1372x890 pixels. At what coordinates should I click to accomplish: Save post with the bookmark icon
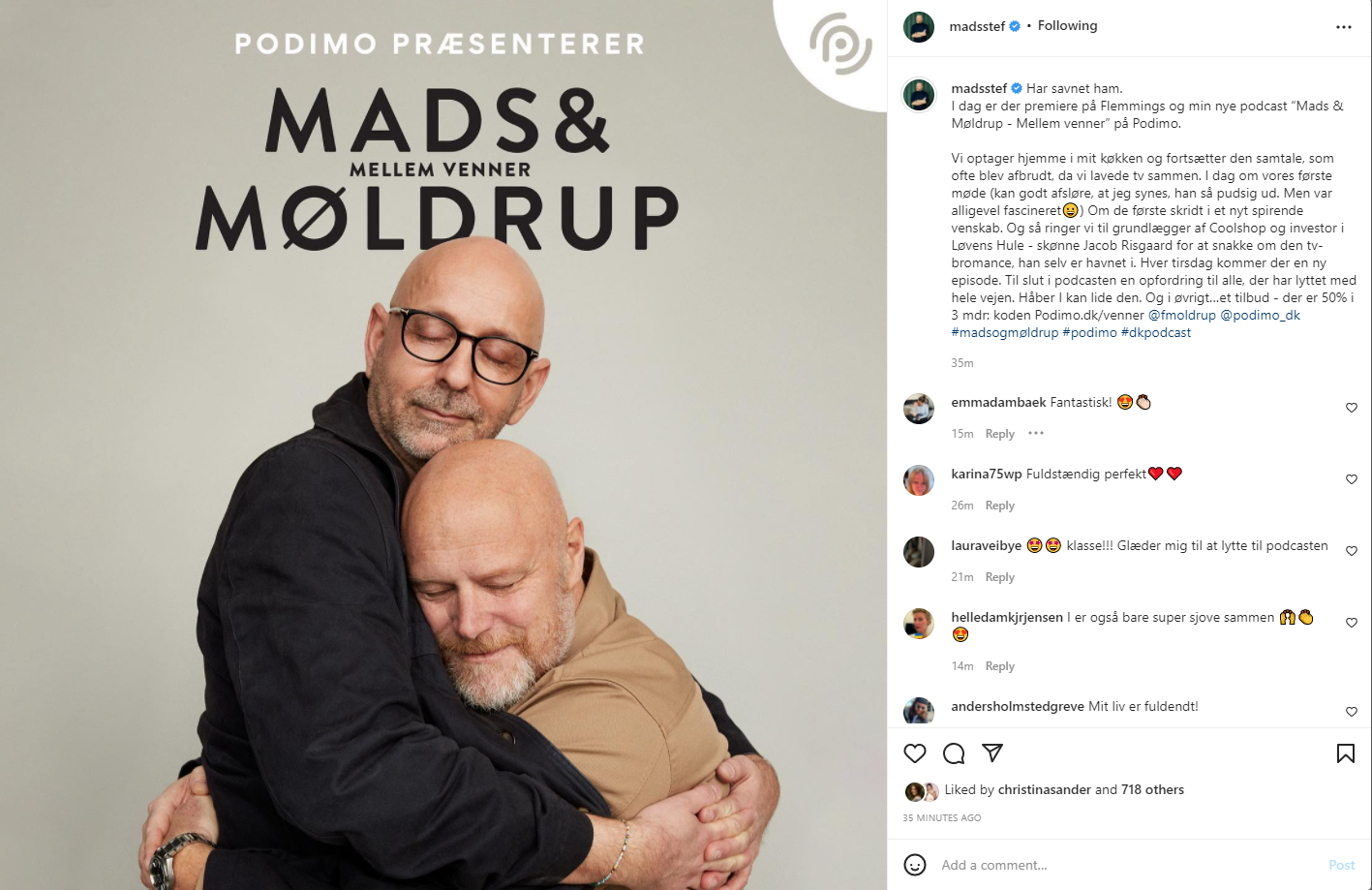coord(1346,753)
